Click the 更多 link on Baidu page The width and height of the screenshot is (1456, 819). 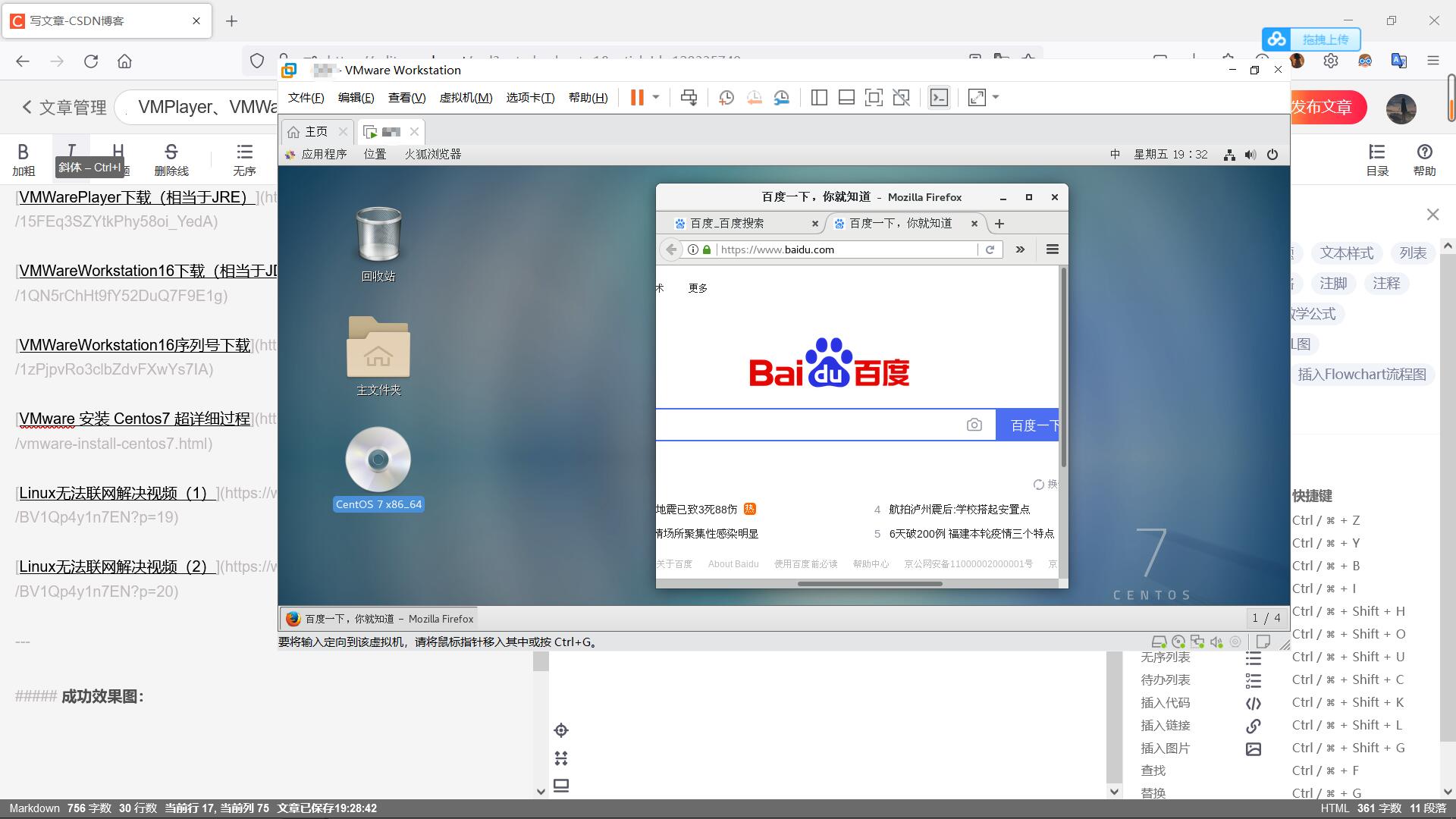tap(698, 288)
